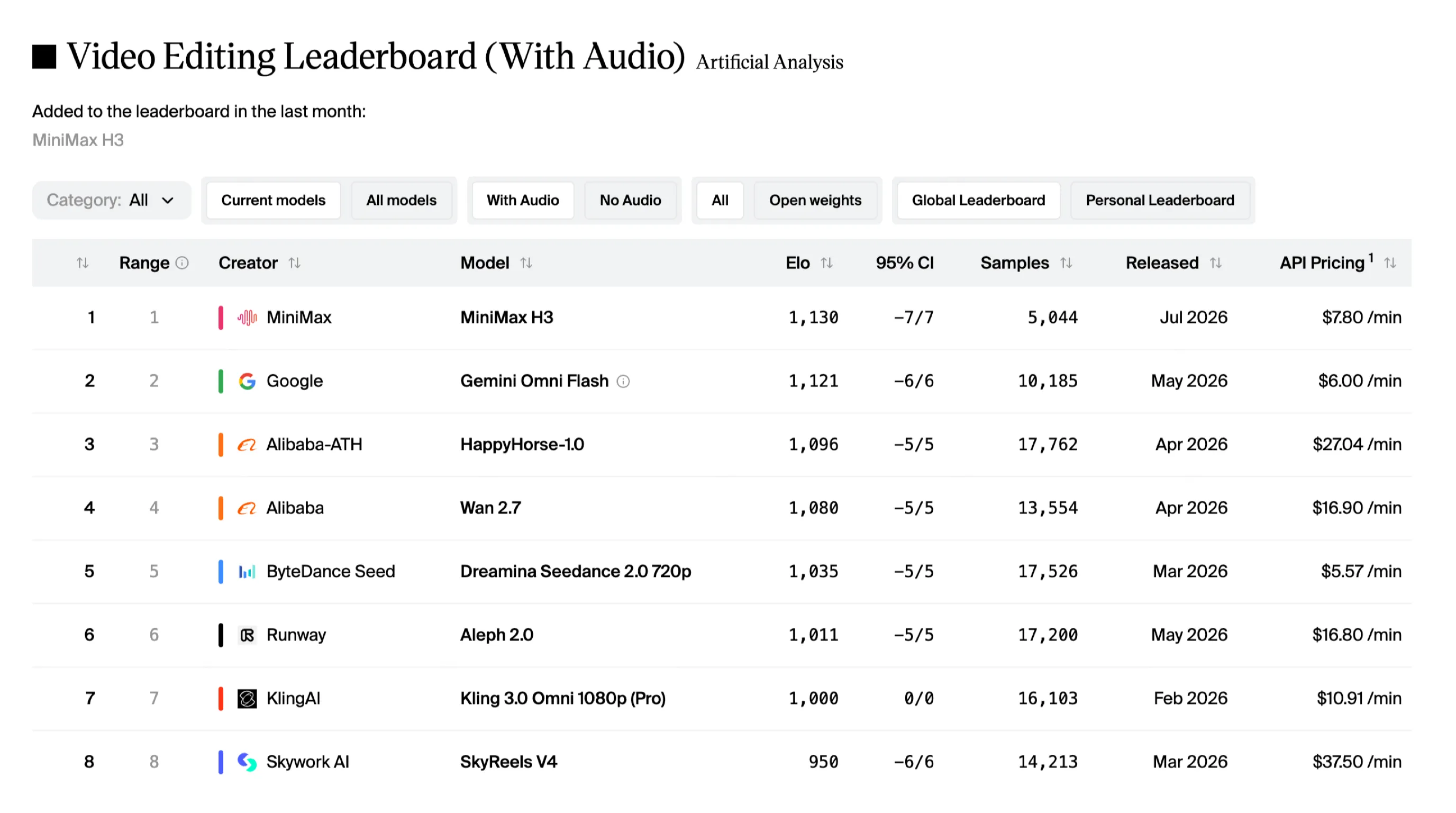The width and height of the screenshot is (1456, 813).
Task: Click the Skywork AI creator name
Action: 307,762
